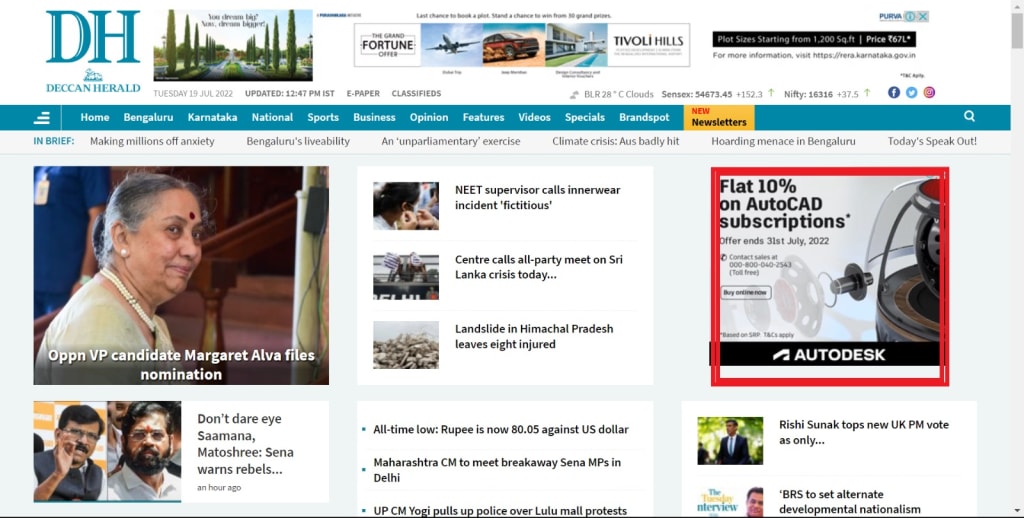Open 'Don't dare eye Saamana' Sena story
Image resolution: width=1024 pixels, height=518 pixels.
click(246, 444)
